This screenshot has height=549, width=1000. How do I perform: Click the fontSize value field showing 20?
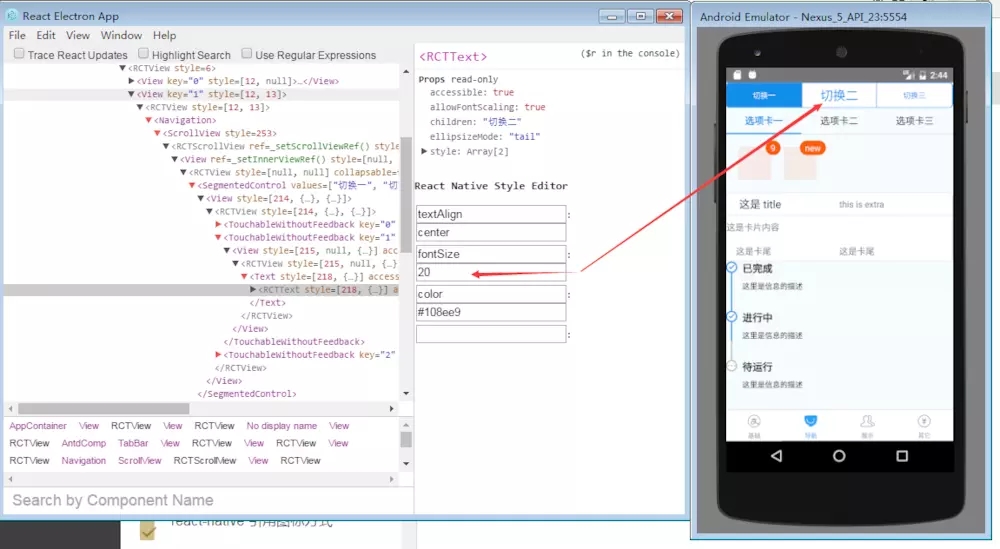(x=491, y=272)
